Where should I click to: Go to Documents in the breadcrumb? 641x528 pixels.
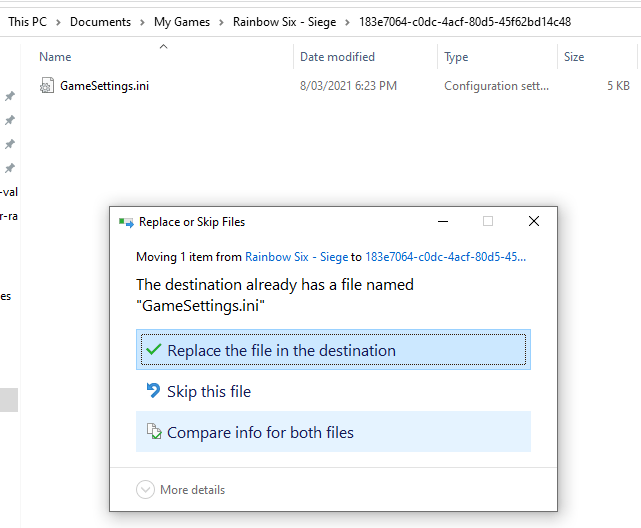pos(100,22)
